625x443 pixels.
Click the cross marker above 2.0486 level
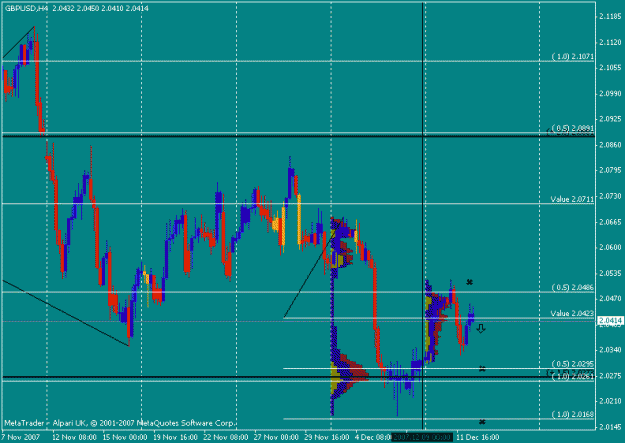(x=470, y=282)
